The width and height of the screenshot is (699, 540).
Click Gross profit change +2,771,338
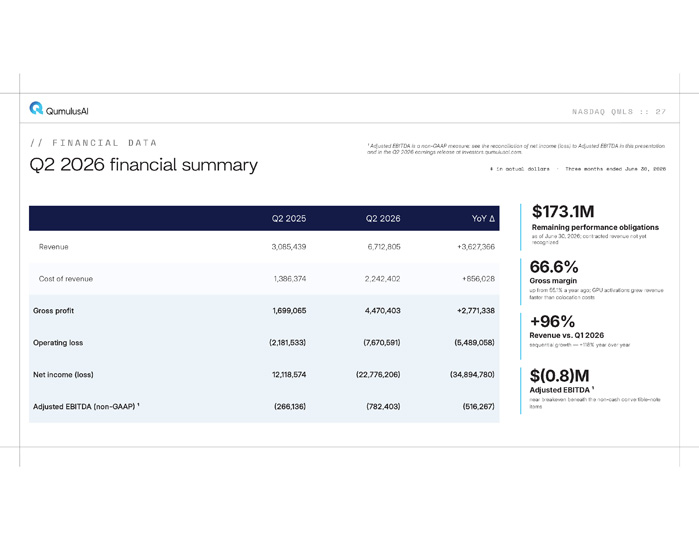(476, 311)
